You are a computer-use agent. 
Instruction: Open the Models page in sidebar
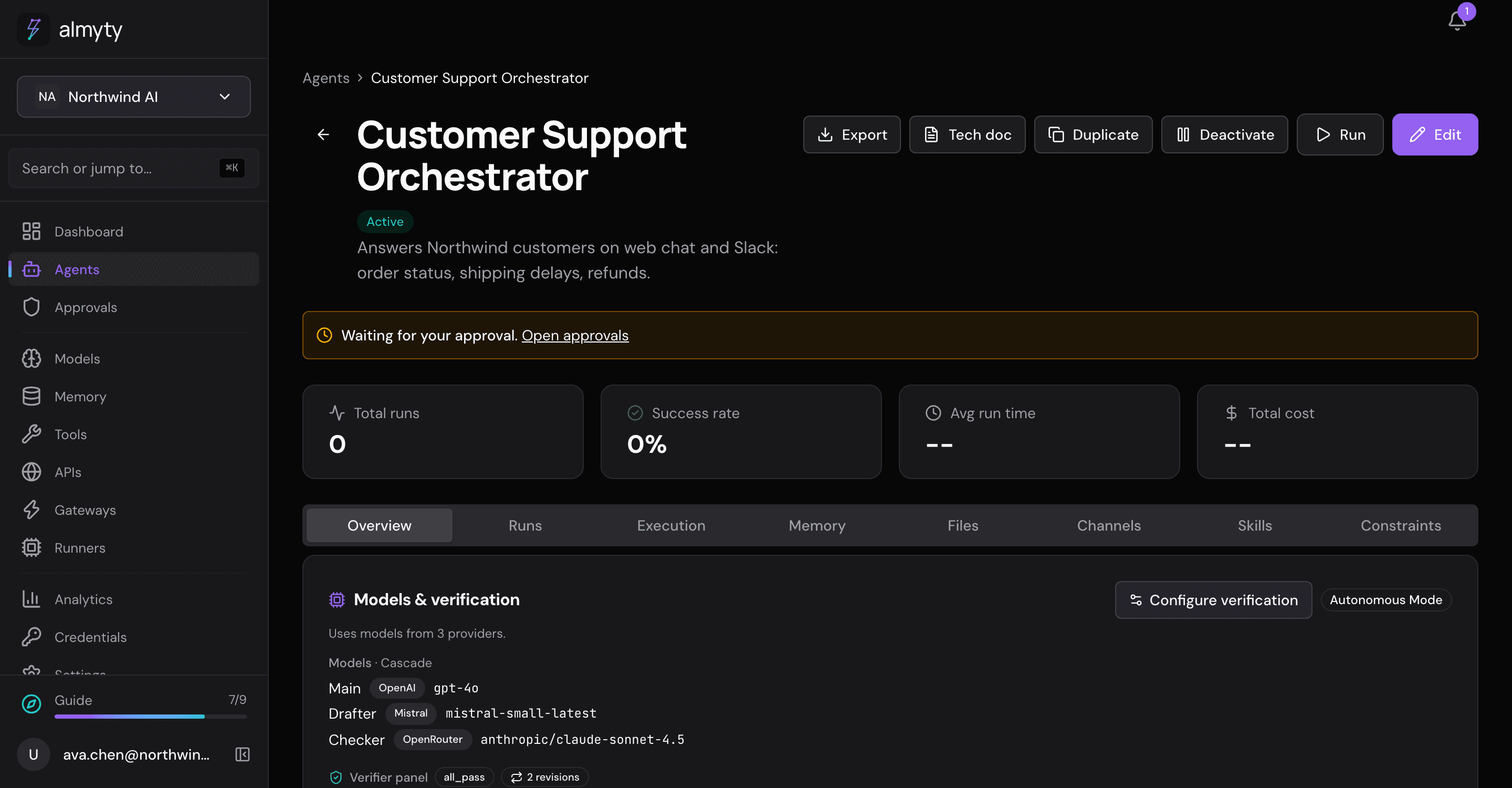(x=134, y=359)
